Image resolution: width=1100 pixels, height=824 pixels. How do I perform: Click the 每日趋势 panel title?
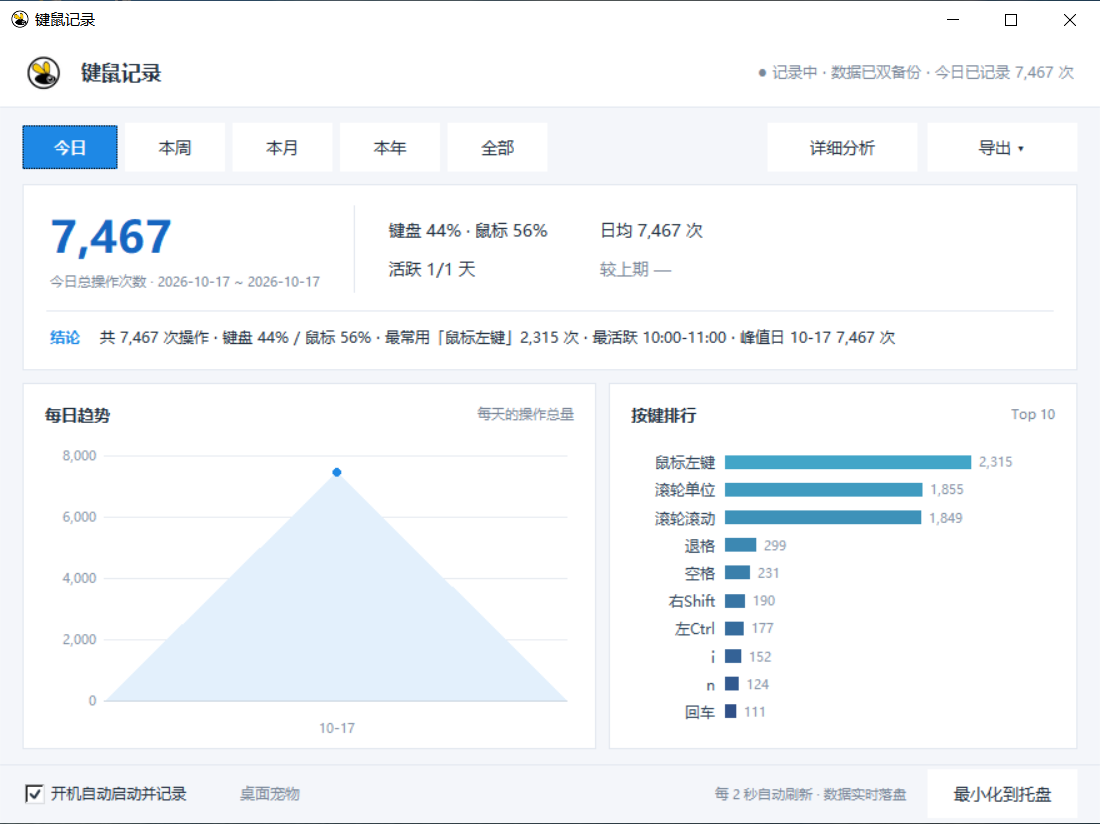click(77, 415)
